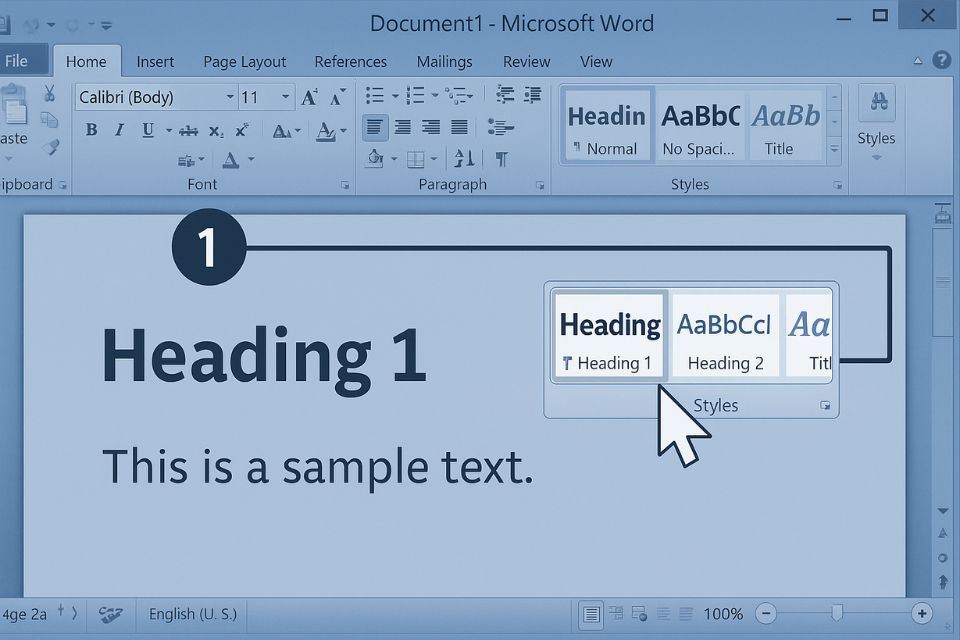Toggle bold formatting

[90, 128]
